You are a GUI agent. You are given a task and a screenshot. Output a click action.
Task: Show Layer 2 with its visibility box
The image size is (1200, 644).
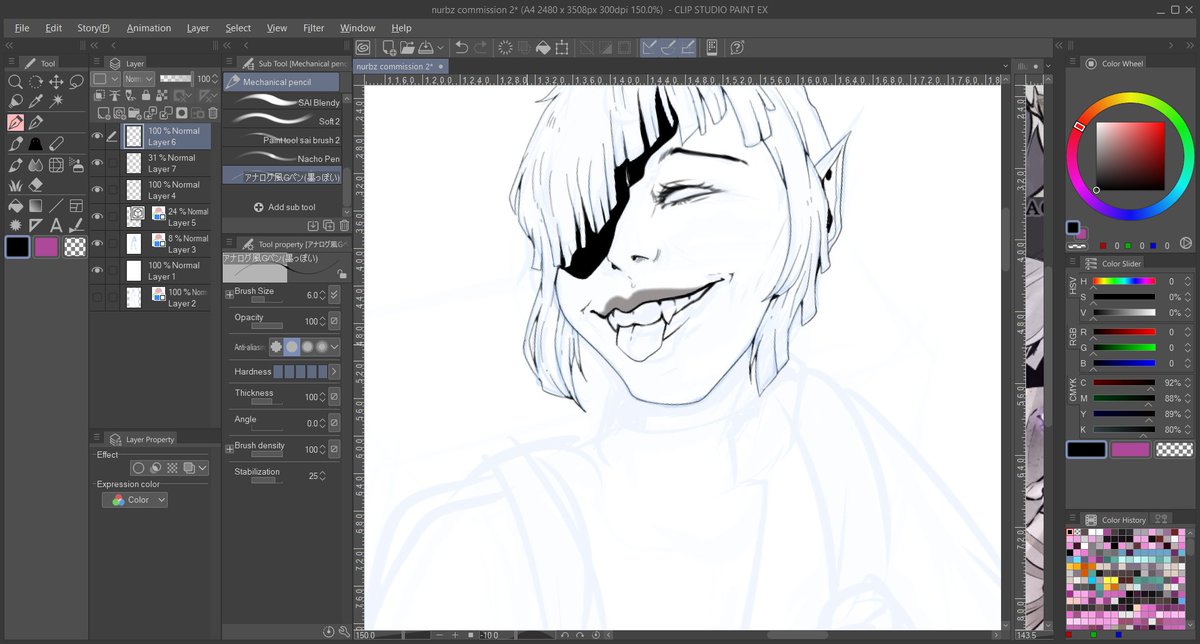pos(98,298)
